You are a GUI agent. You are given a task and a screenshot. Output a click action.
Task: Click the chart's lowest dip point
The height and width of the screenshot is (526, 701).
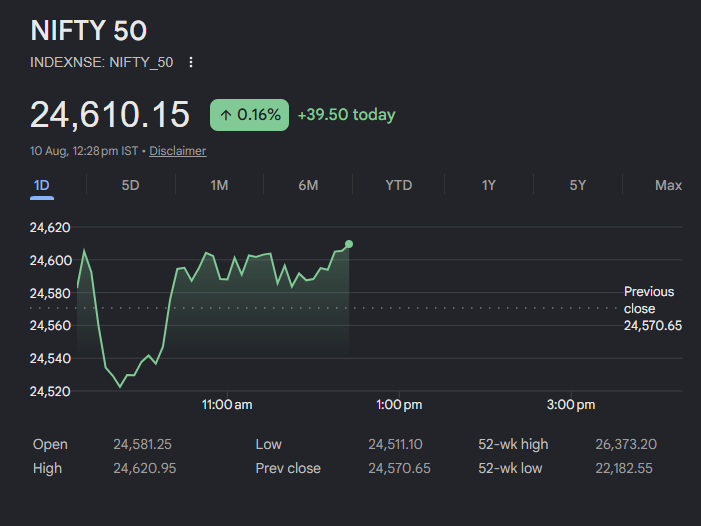pos(120,387)
